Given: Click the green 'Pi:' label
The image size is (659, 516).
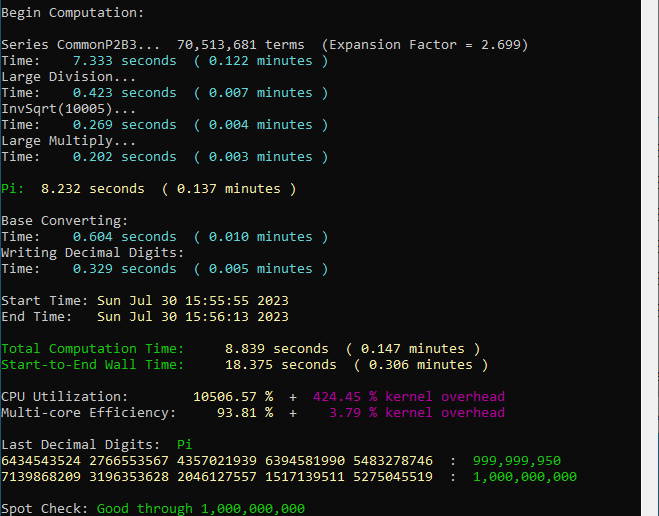Looking at the screenshot, I should coord(13,189).
